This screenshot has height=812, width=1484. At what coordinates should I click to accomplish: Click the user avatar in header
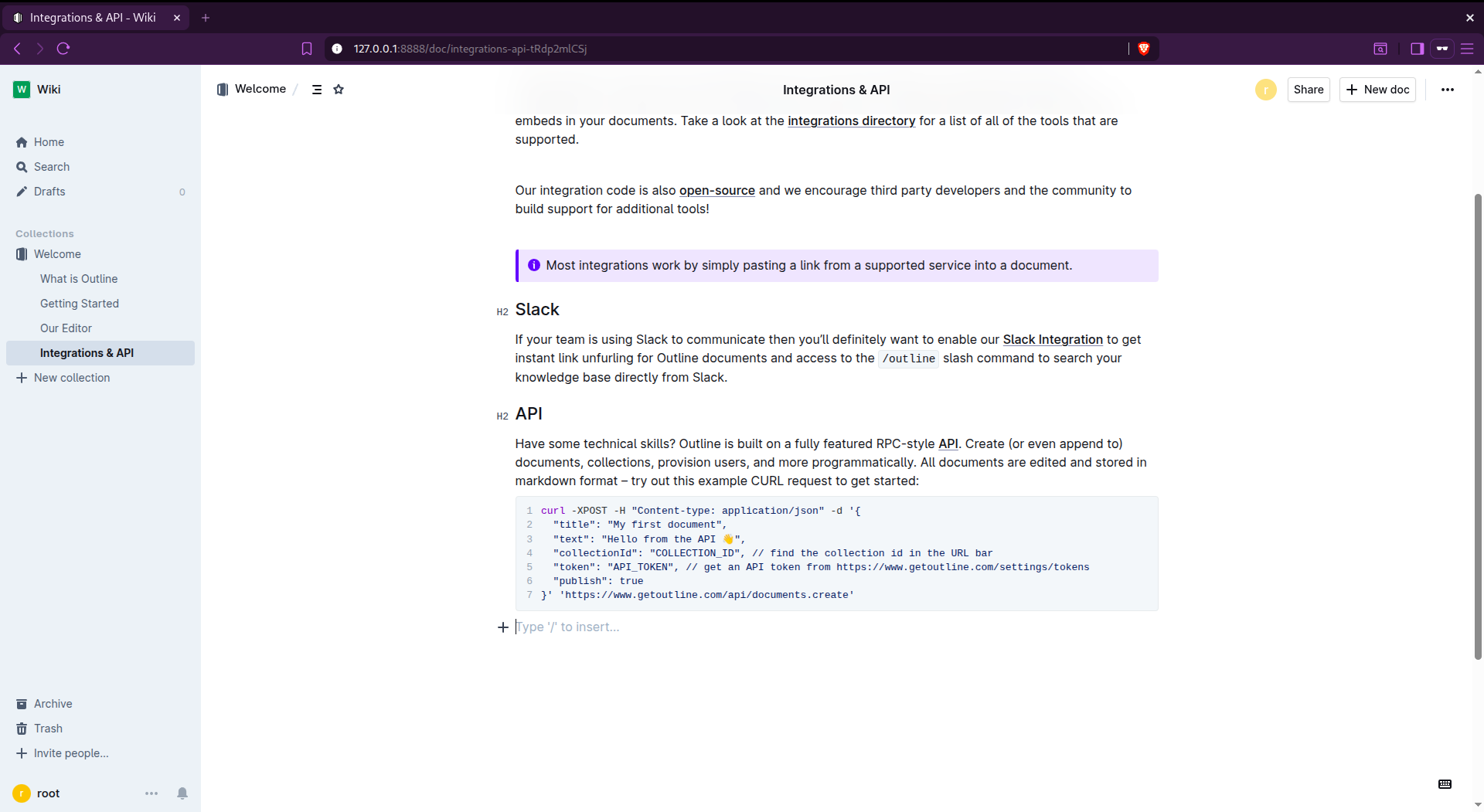[x=1266, y=90]
